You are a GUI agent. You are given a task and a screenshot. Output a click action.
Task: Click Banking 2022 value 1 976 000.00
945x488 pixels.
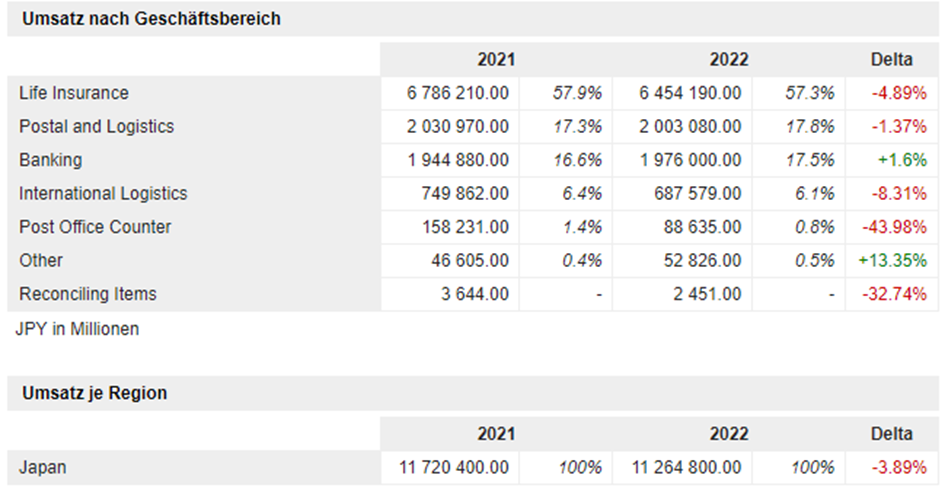pos(691,160)
